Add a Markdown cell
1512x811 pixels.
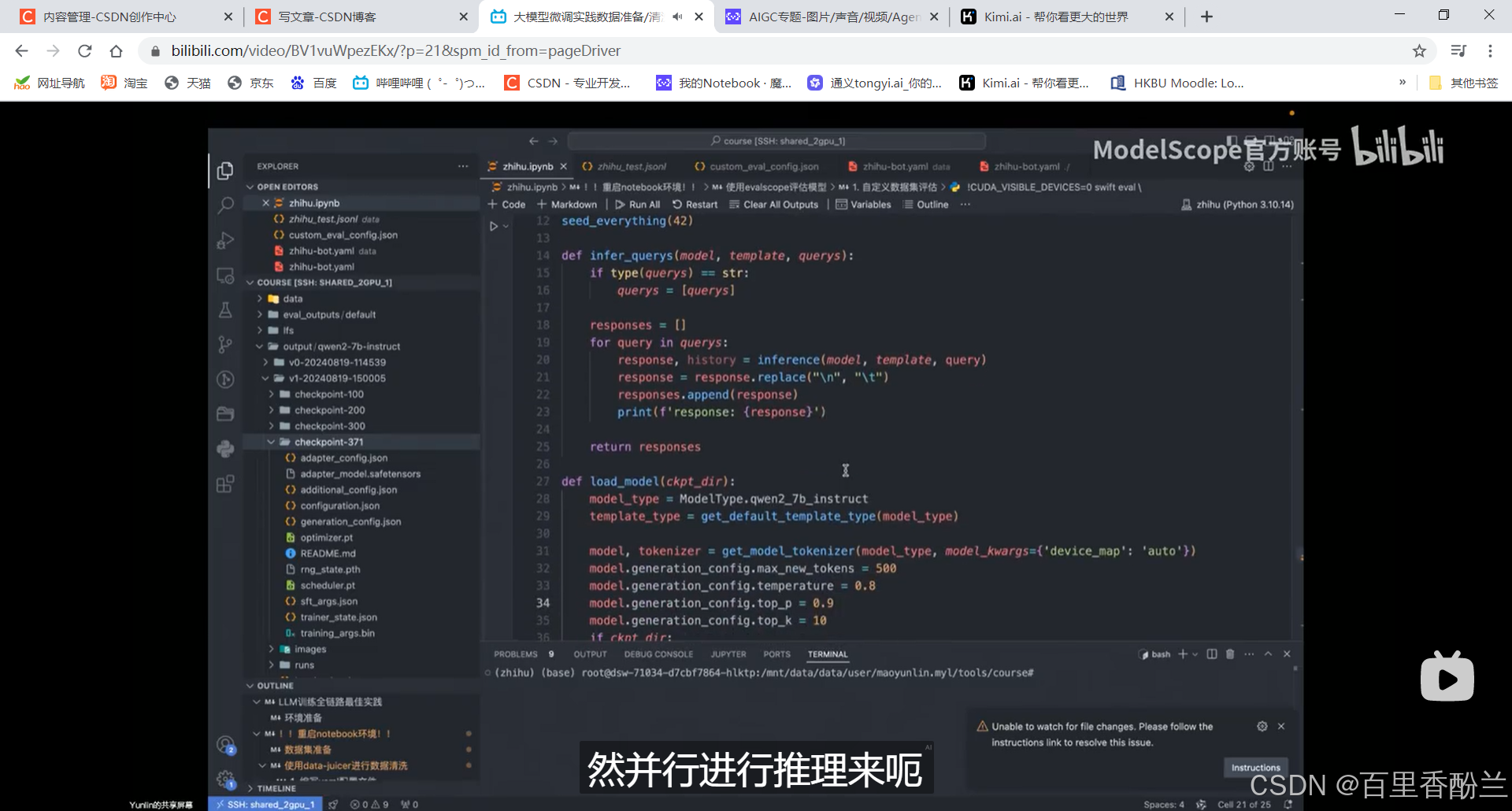567,205
